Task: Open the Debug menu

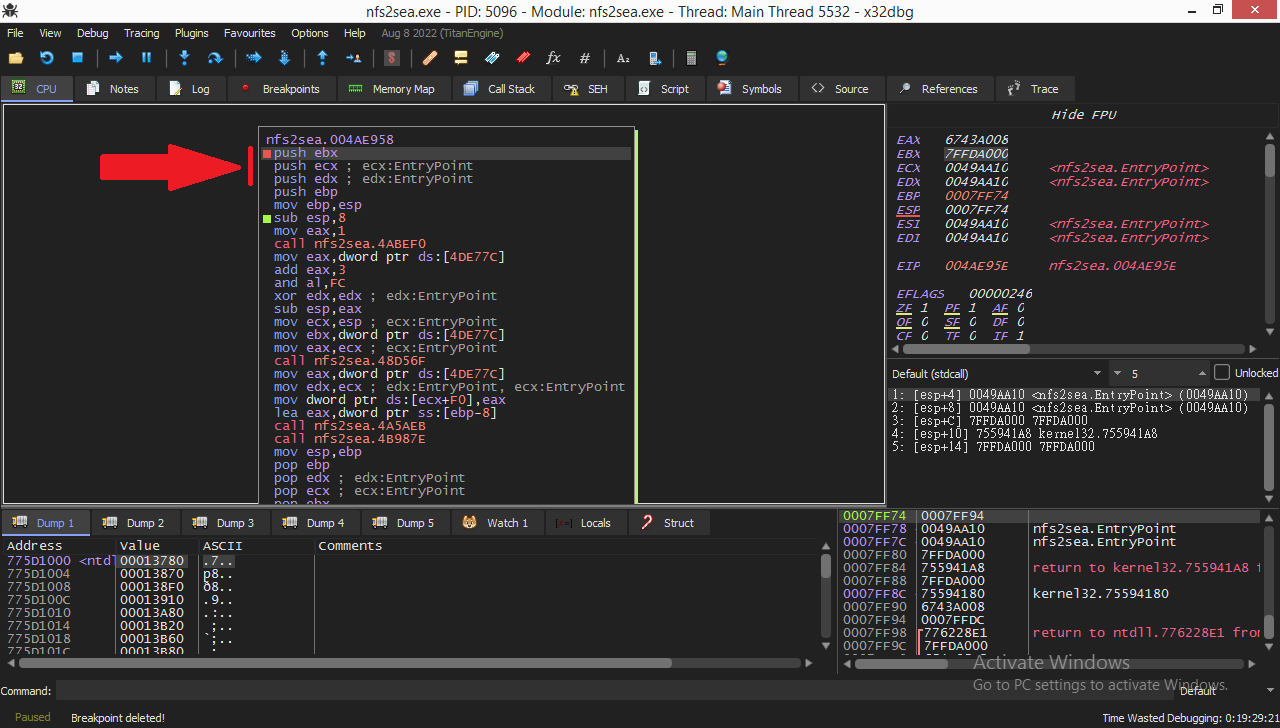Action: point(93,33)
